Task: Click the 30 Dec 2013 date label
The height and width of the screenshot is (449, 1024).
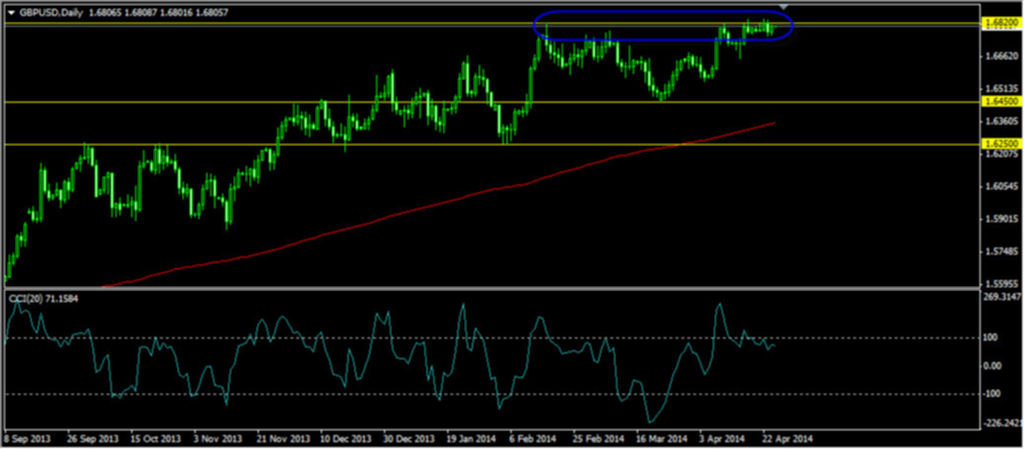Action: point(408,439)
